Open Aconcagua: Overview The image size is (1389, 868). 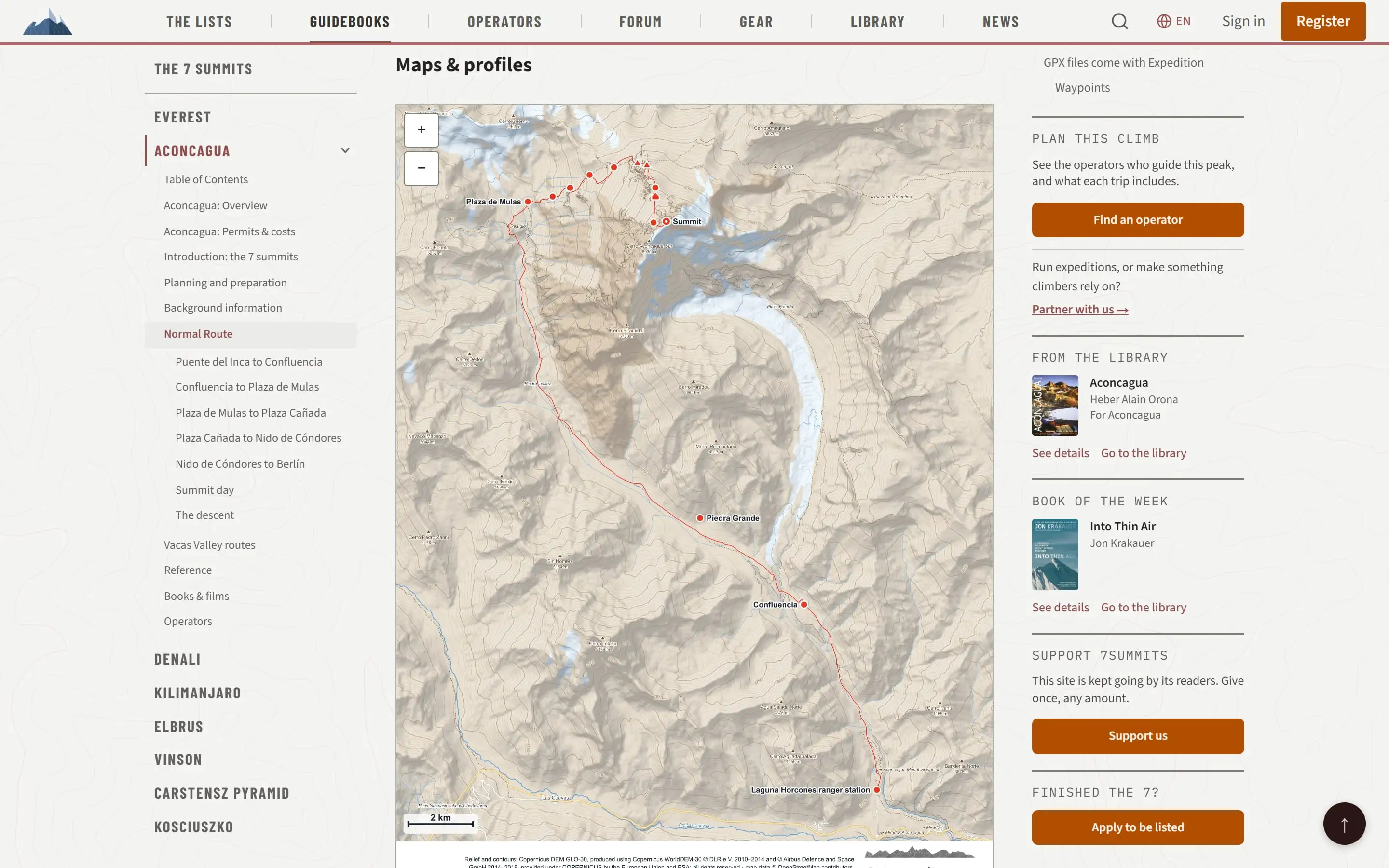click(x=215, y=205)
